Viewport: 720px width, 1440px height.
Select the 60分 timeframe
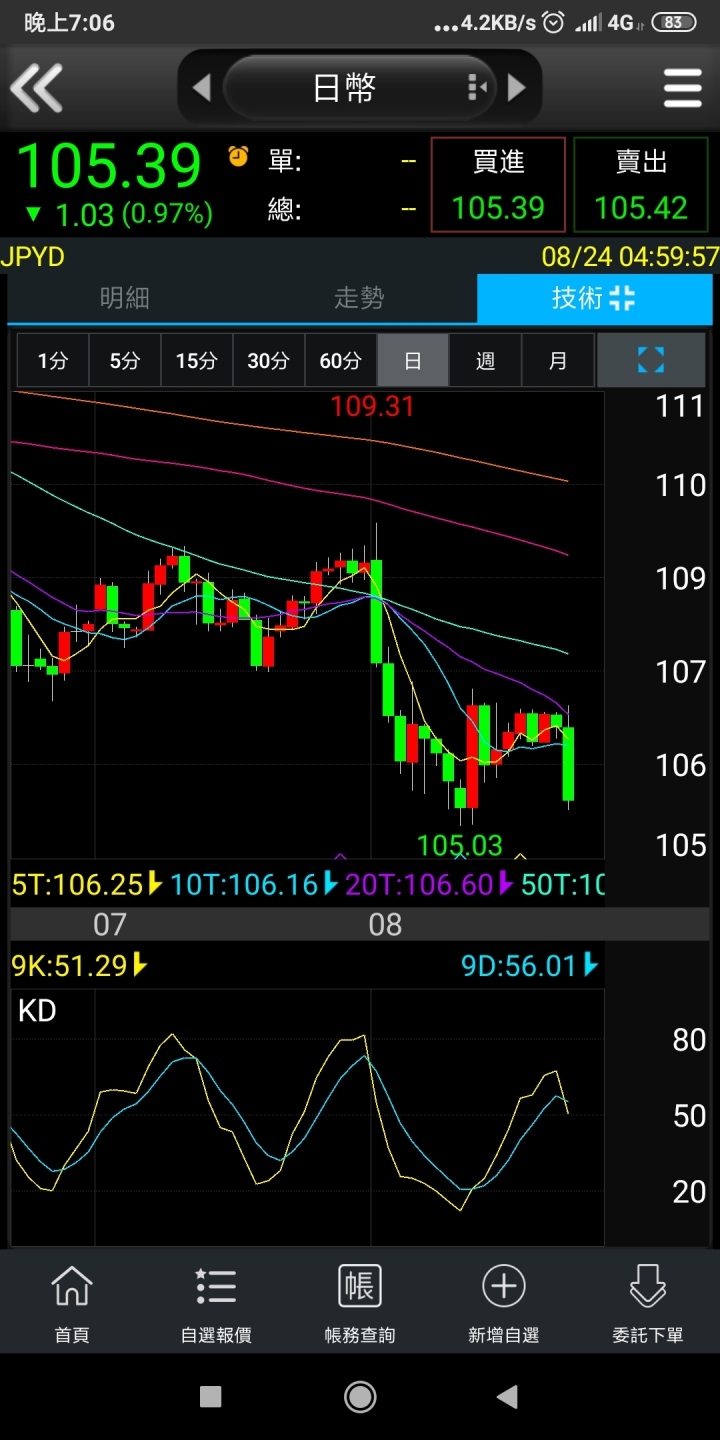(341, 360)
